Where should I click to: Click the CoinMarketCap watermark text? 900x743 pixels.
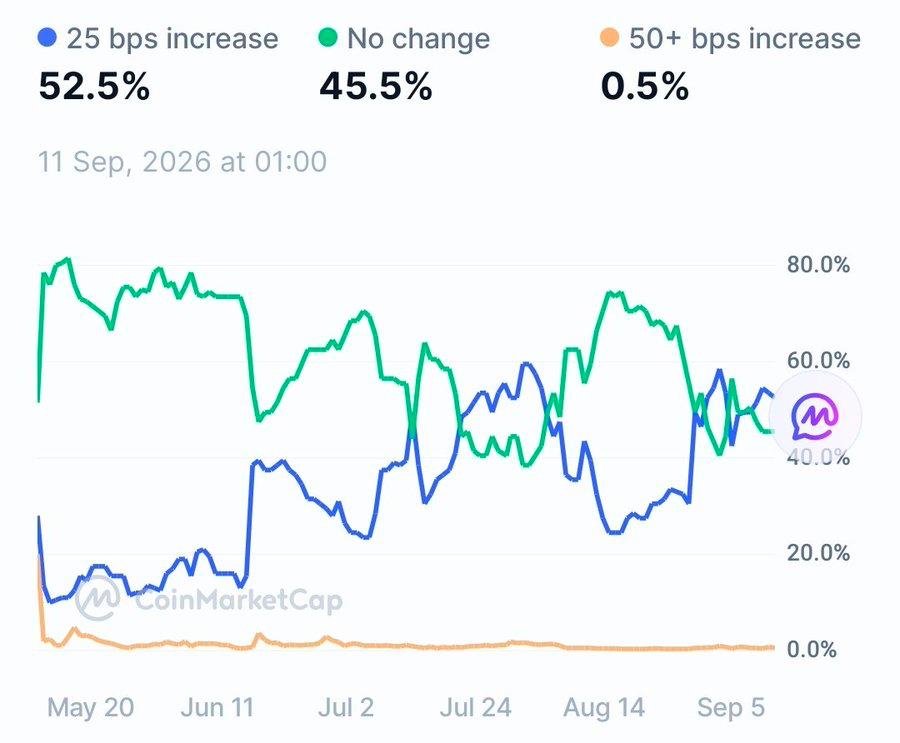pyautogui.click(x=239, y=600)
